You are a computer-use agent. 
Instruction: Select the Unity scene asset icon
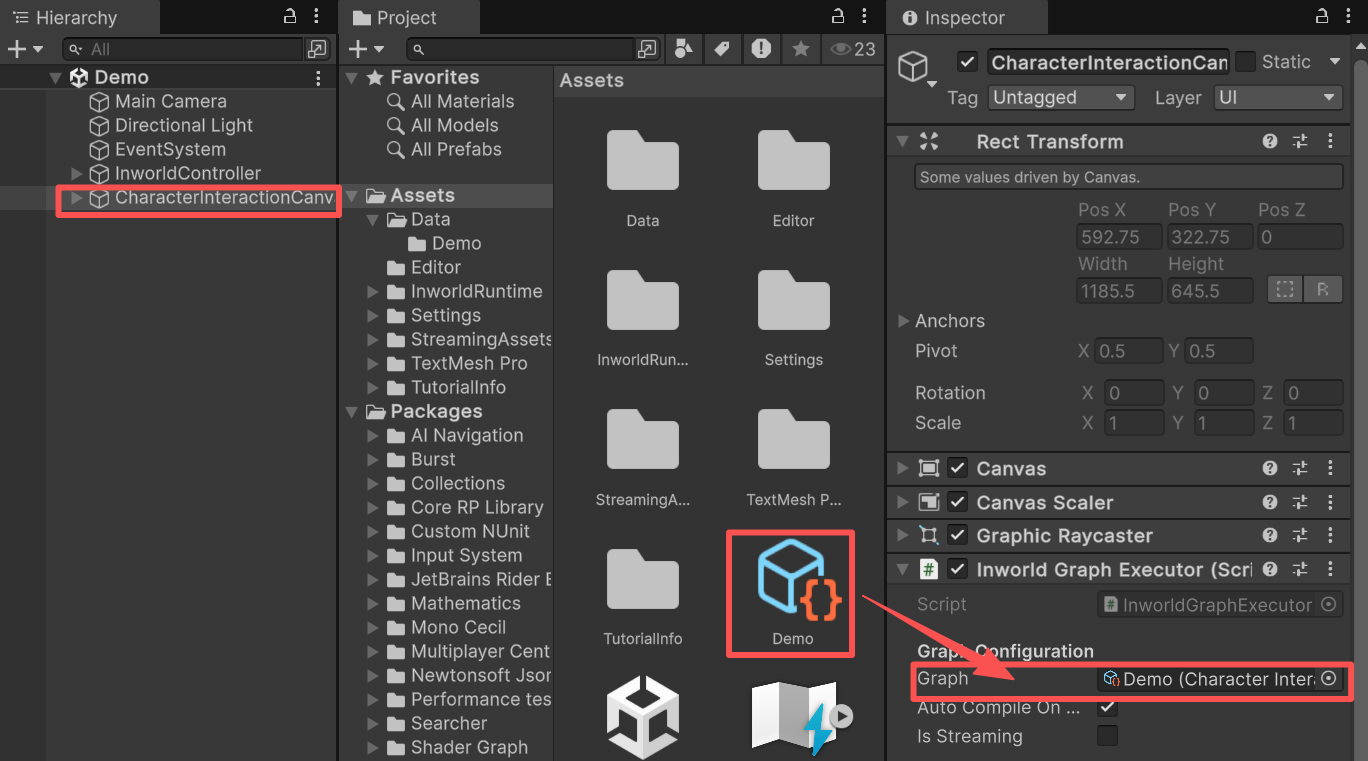pyautogui.click(x=643, y=718)
